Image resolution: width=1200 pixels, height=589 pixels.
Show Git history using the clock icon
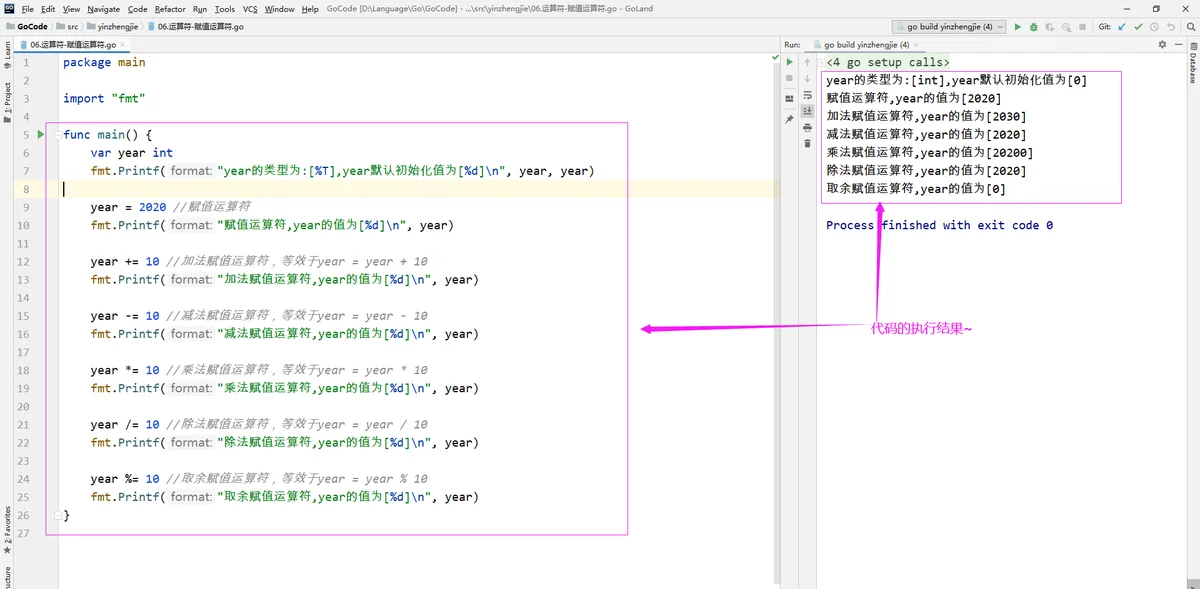click(x=1155, y=27)
